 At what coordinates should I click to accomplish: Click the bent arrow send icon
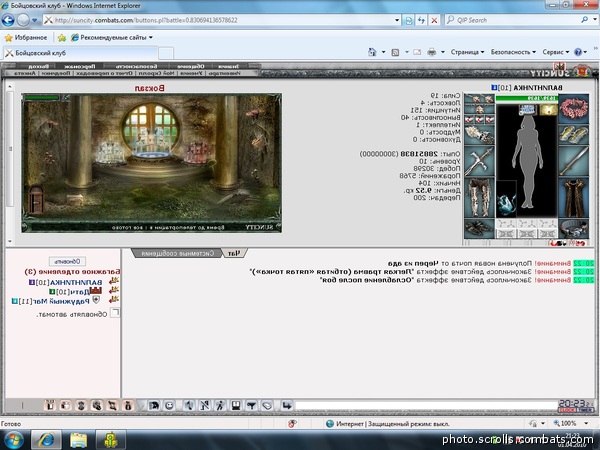(x=286, y=405)
